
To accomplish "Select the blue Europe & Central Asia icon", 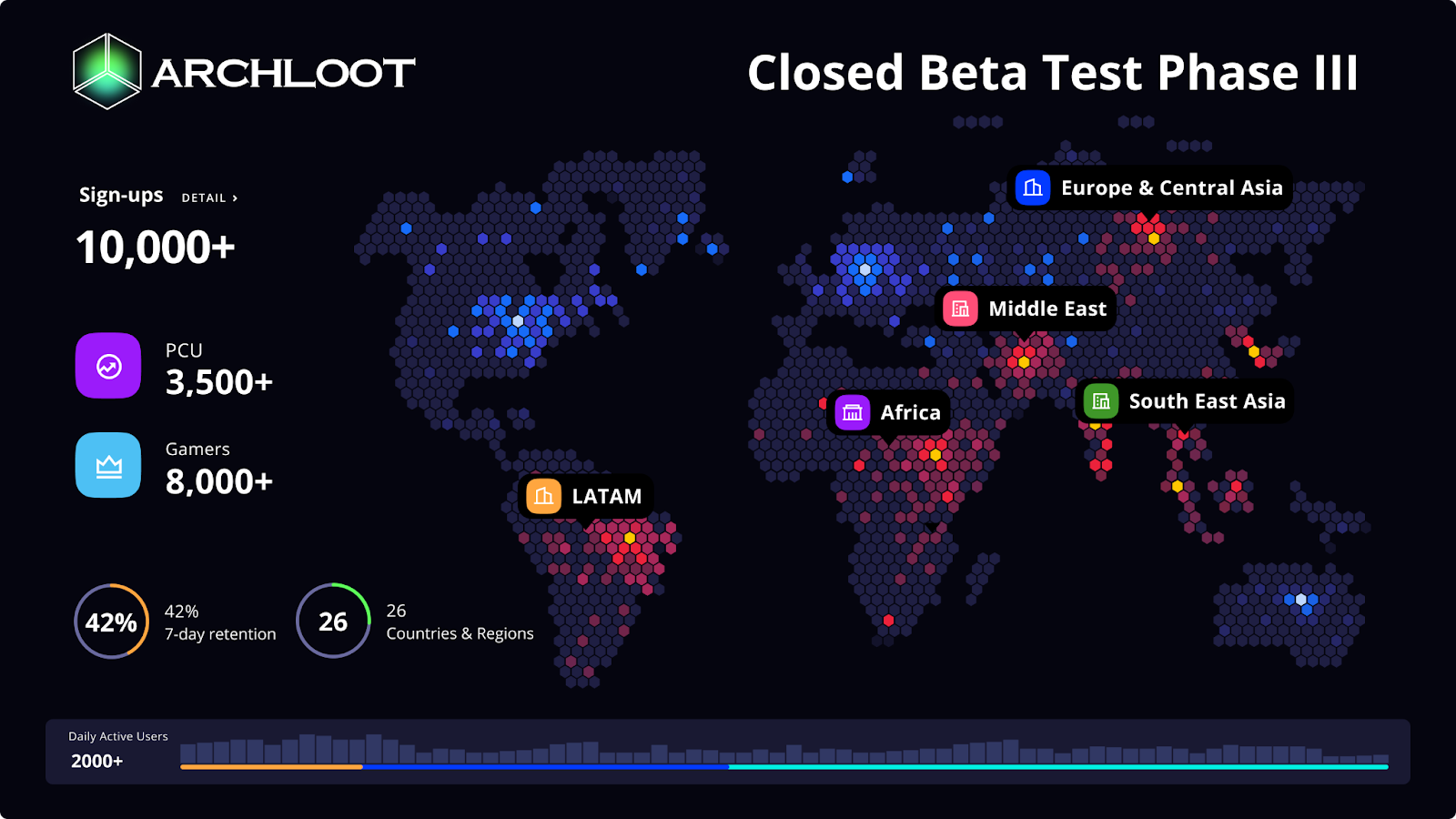I will tap(1033, 187).
